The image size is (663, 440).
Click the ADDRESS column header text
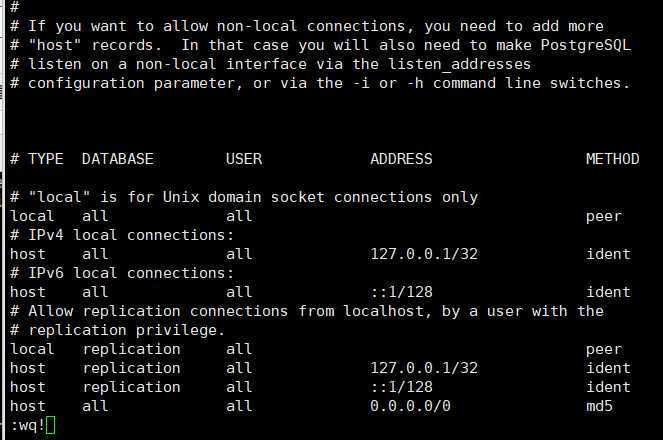click(401, 159)
